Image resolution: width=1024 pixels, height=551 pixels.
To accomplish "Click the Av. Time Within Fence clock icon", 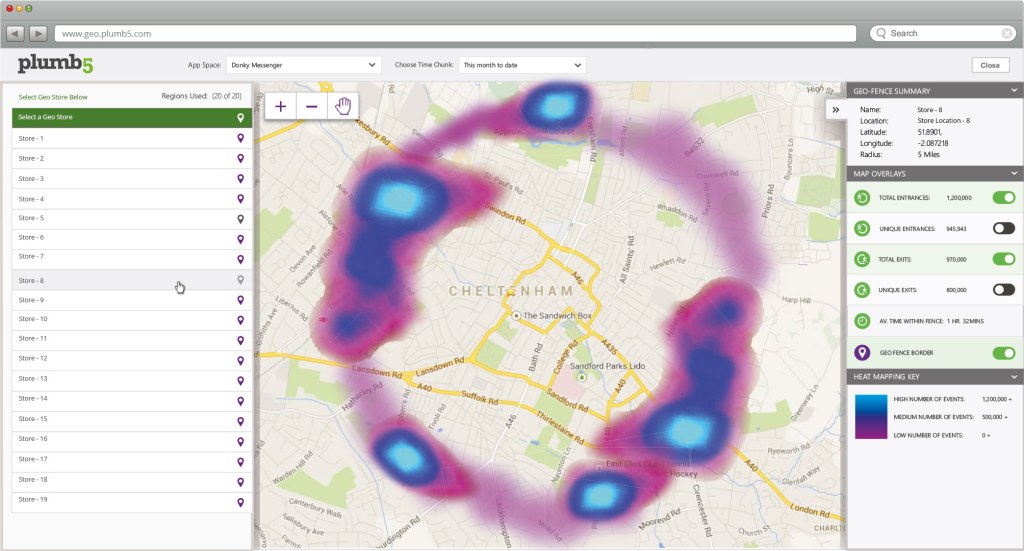I will 862,321.
